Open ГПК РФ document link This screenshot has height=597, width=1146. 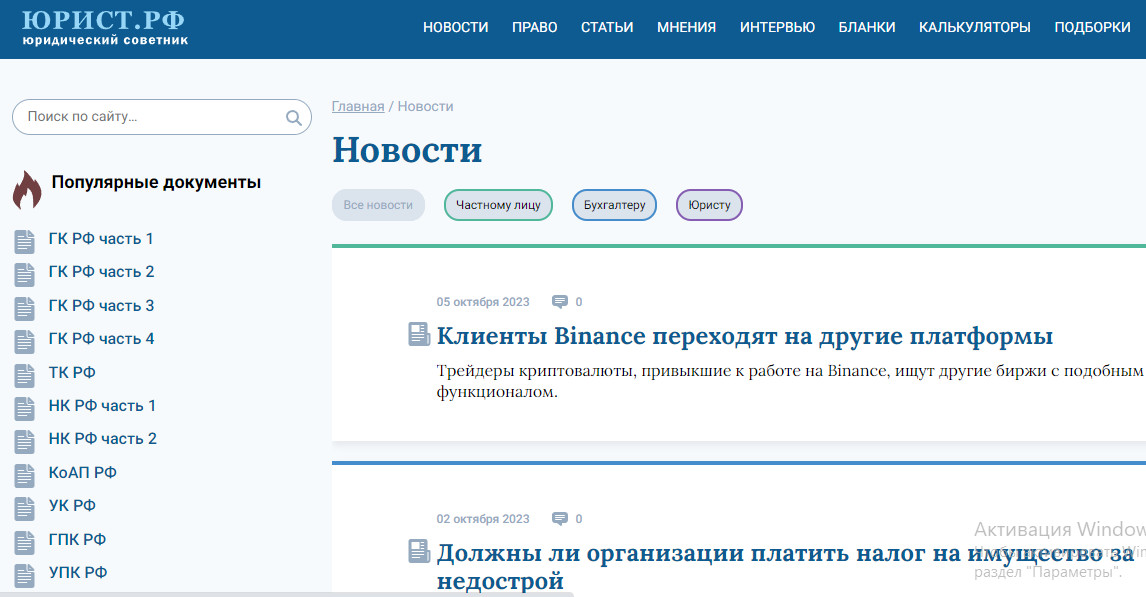[77, 539]
